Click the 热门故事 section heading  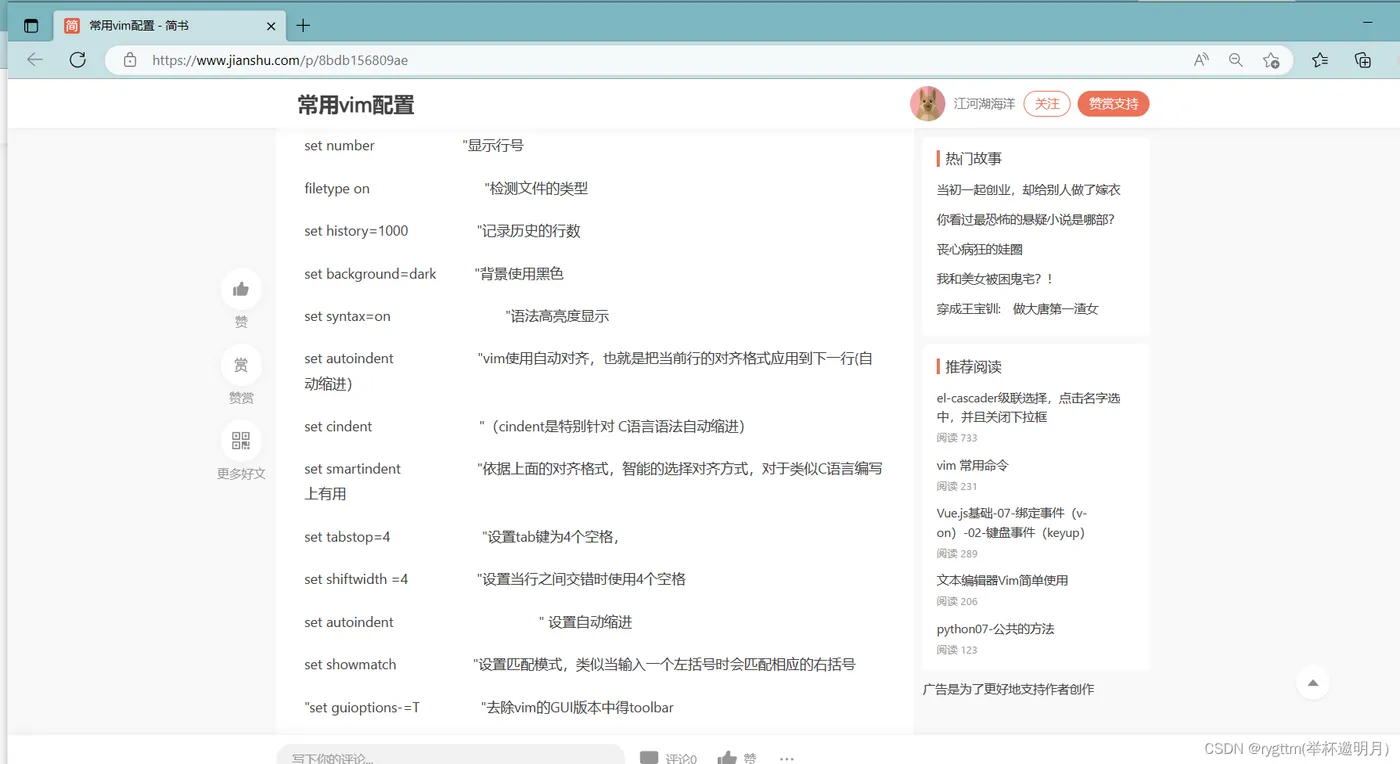(973, 158)
